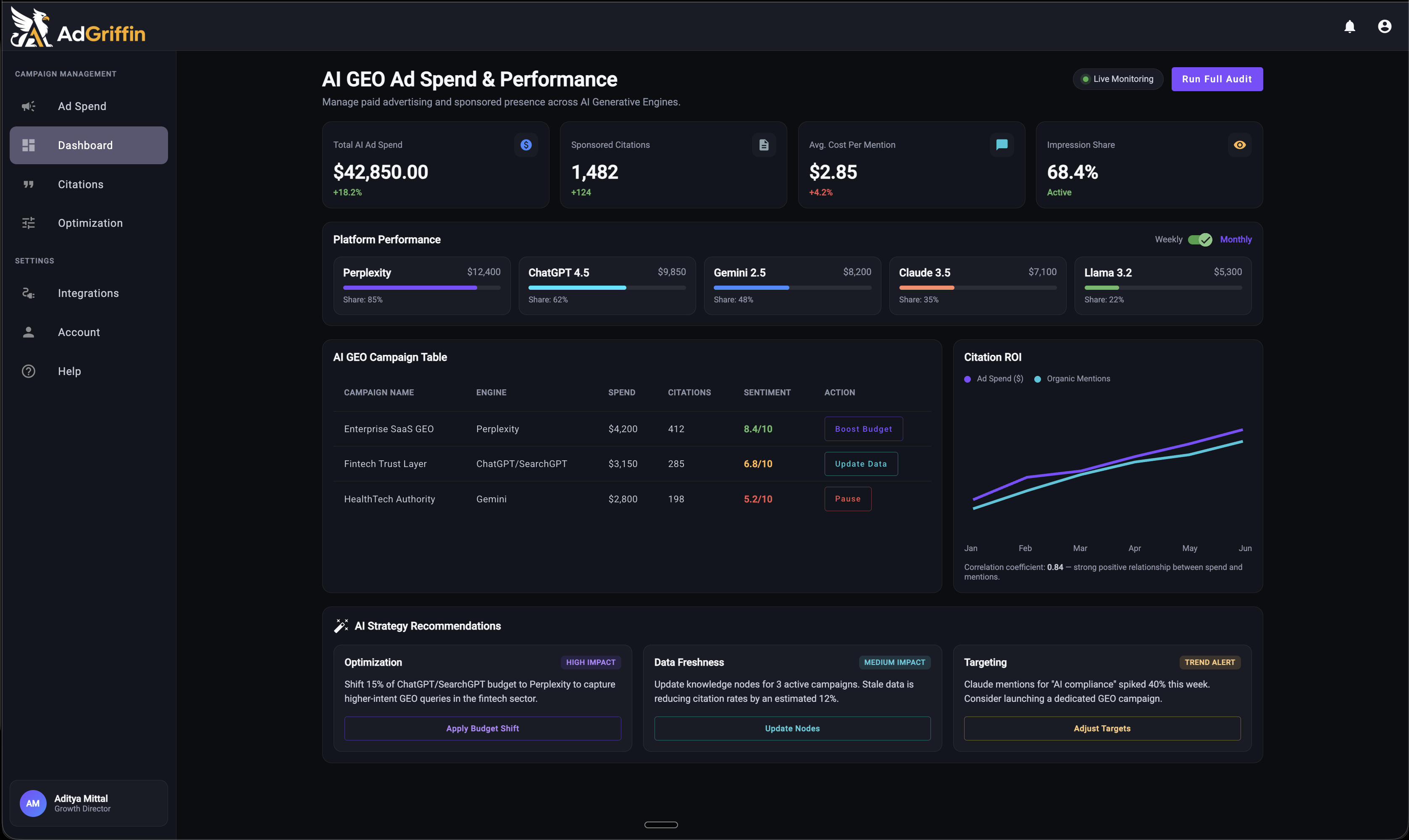Viewport: 1409px width, 840px height.
Task: Click the 8.4/10 sentiment score
Action: 757,429
